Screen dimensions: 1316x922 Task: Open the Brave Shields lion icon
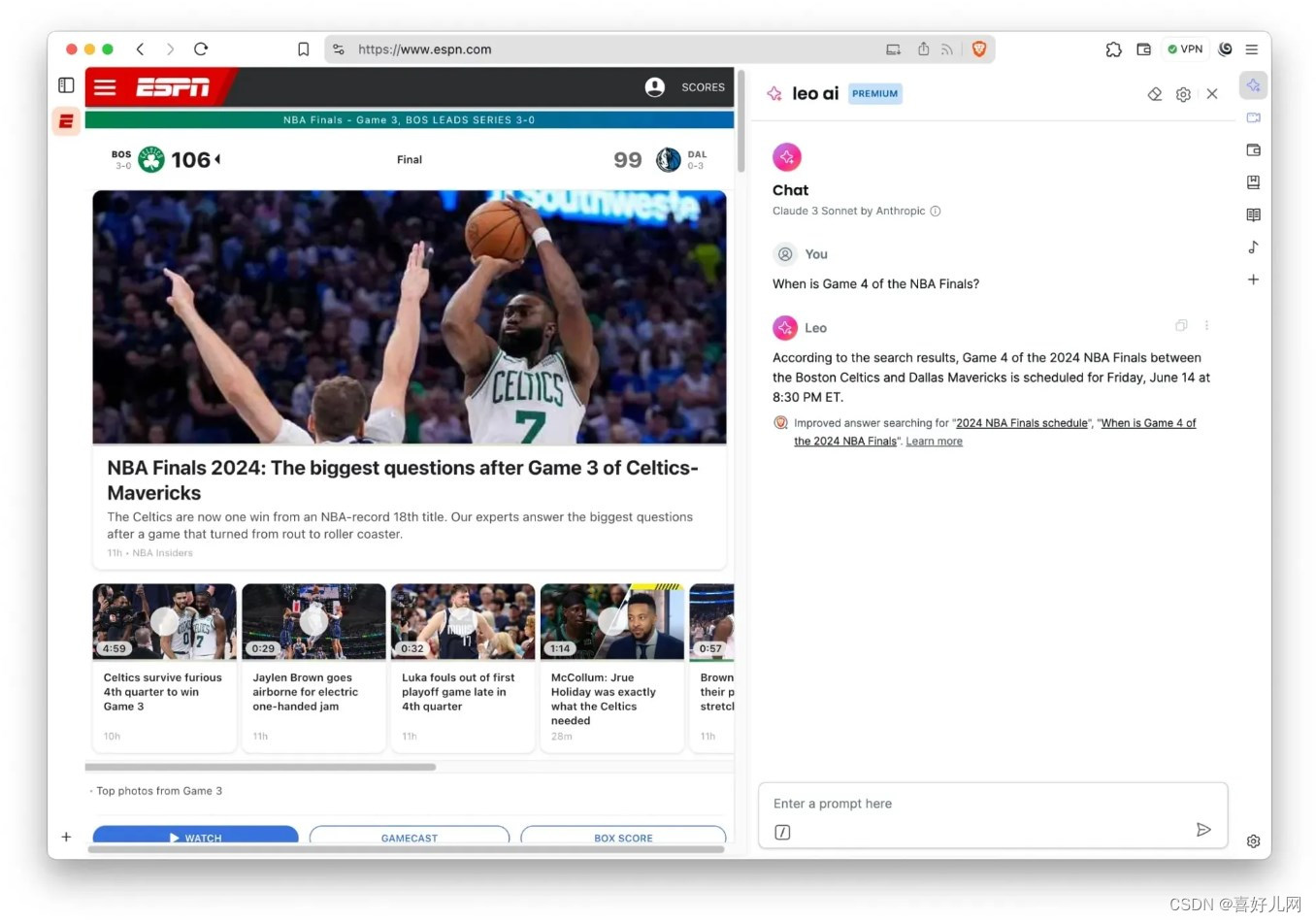click(x=979, y=49)
